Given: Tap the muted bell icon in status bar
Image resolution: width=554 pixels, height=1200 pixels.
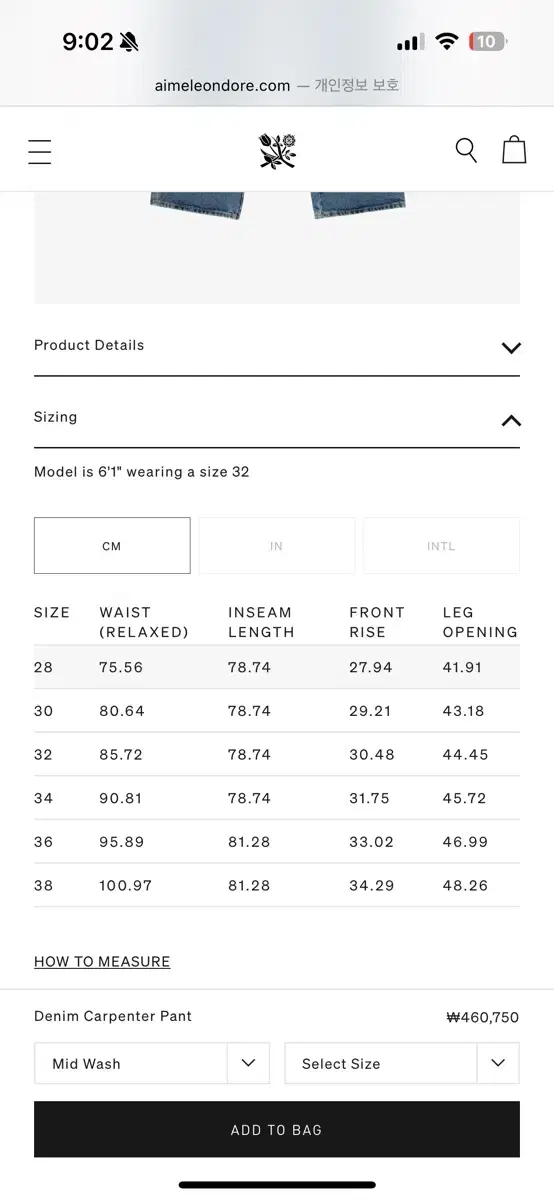Looking at the screenshot, I should (130, 42).
